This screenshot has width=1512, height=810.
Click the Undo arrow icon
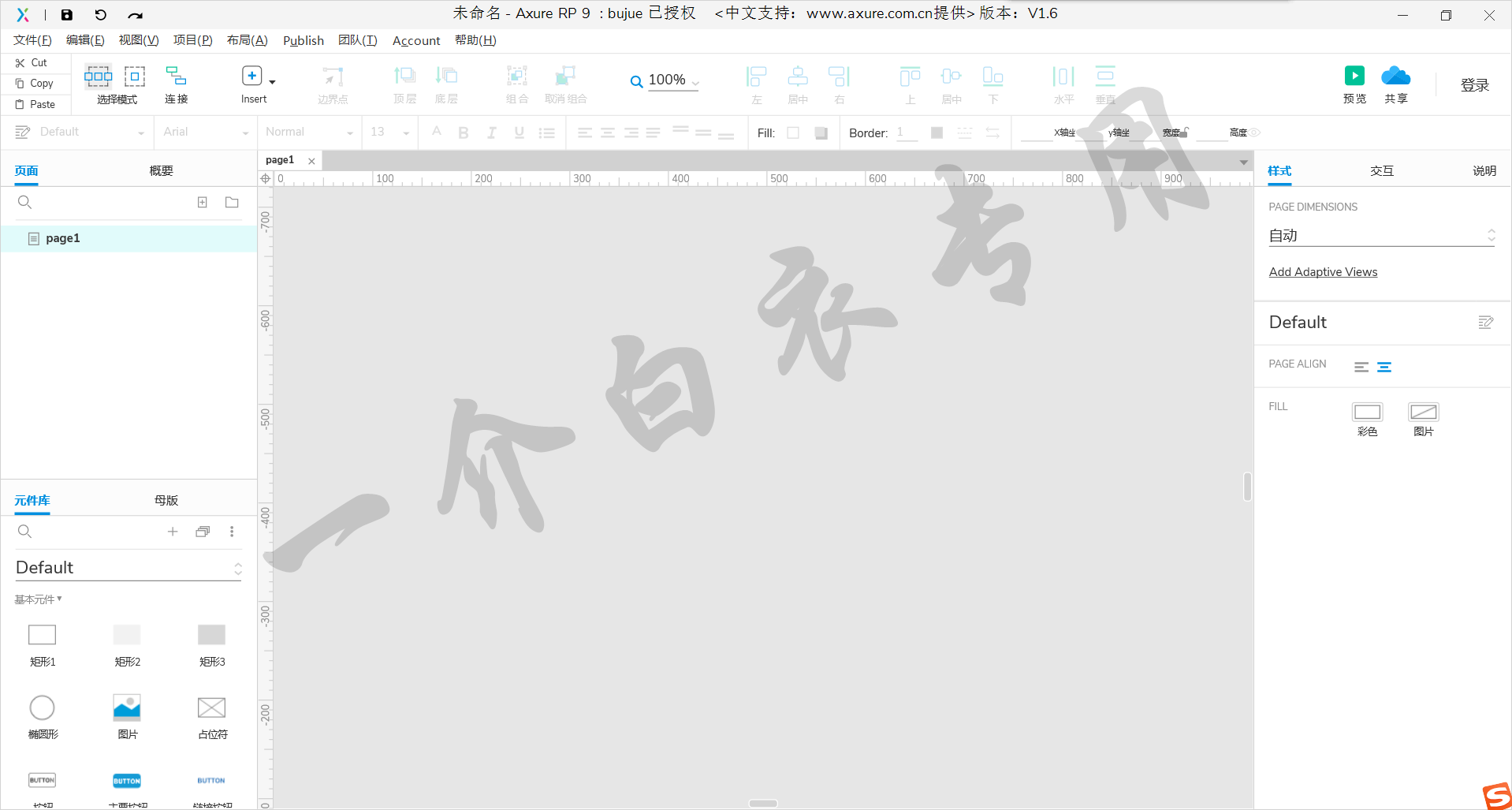100,14
